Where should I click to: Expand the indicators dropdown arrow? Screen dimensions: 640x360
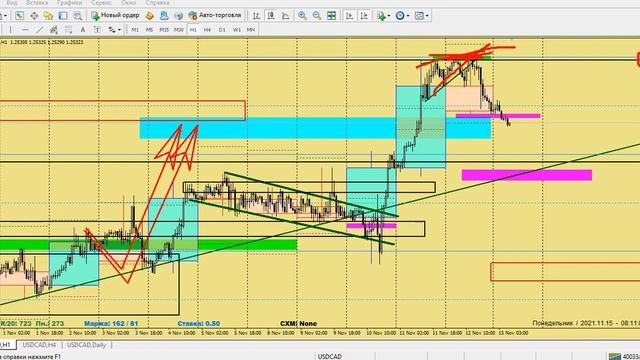coord(389,16)
